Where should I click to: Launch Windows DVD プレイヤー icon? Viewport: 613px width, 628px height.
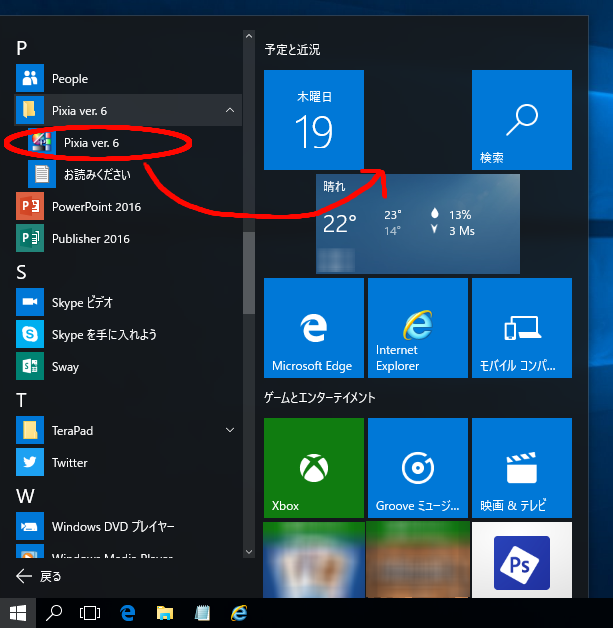[x=30, y=526]
